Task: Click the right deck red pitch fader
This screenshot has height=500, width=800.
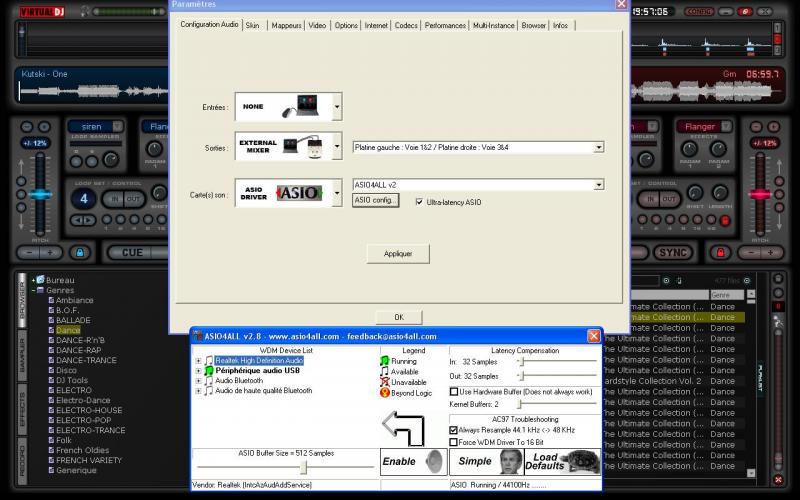Action: [760, 194]
